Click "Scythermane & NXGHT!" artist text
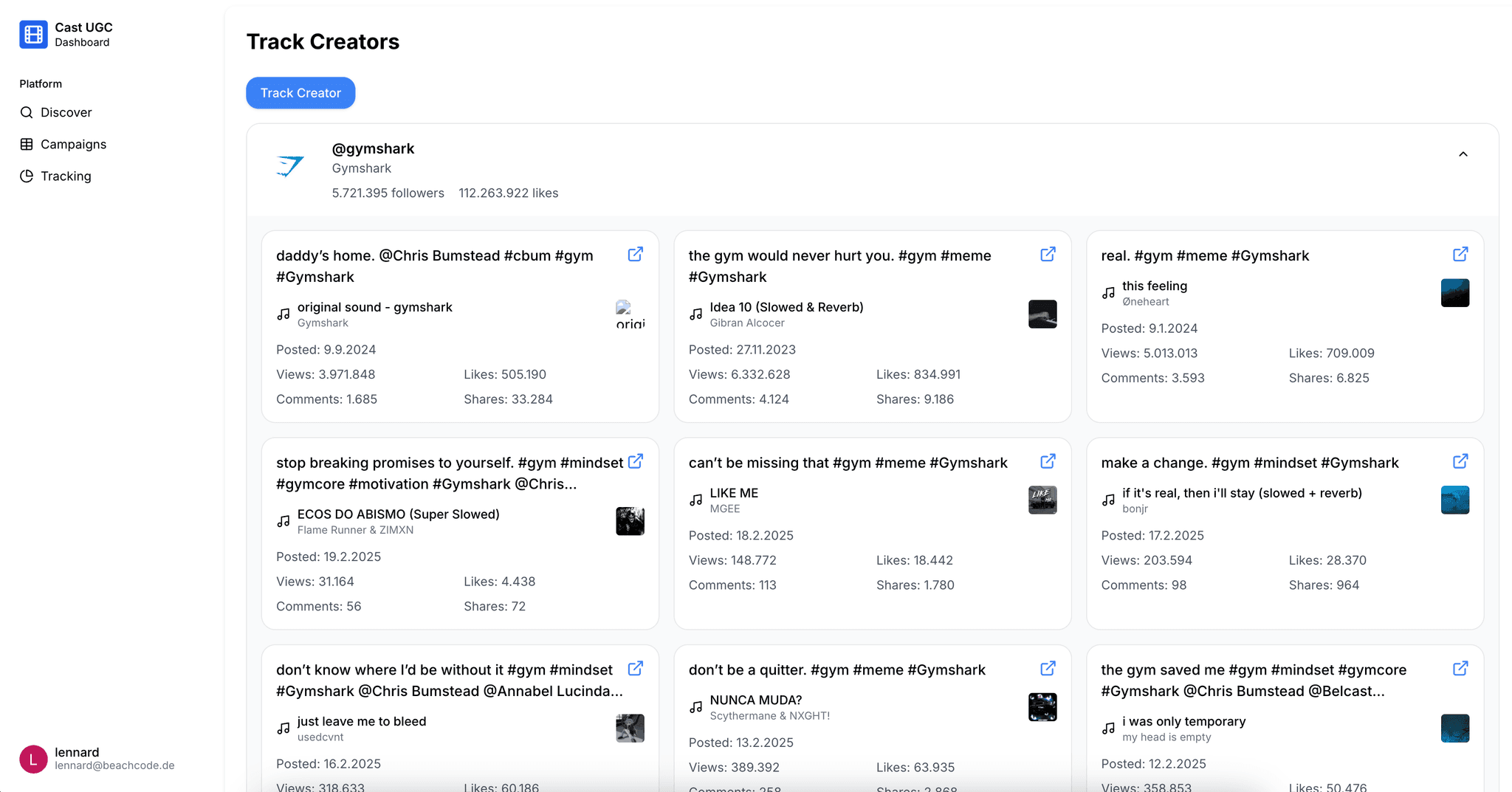This screenshot has height=792, width=1512. tap(769, 715)
